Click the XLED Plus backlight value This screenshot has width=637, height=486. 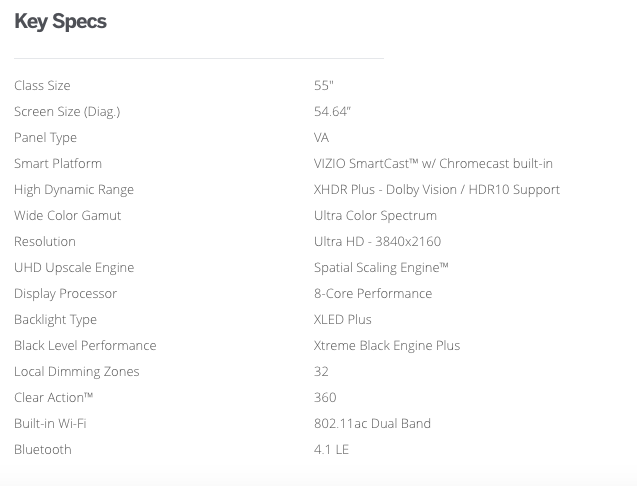pos(343,320)
